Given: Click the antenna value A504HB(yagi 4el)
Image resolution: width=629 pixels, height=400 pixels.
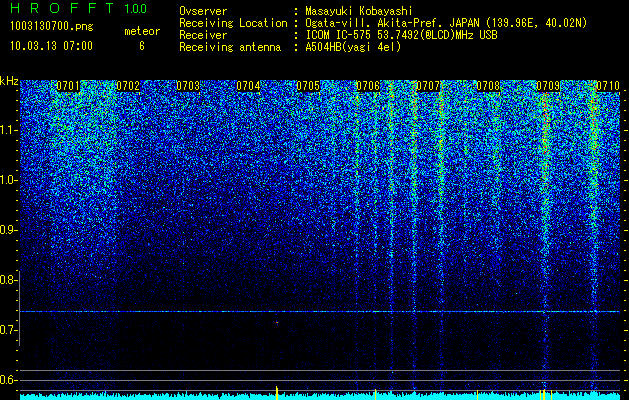Looking at the screenshot, I should click(353, 47).
